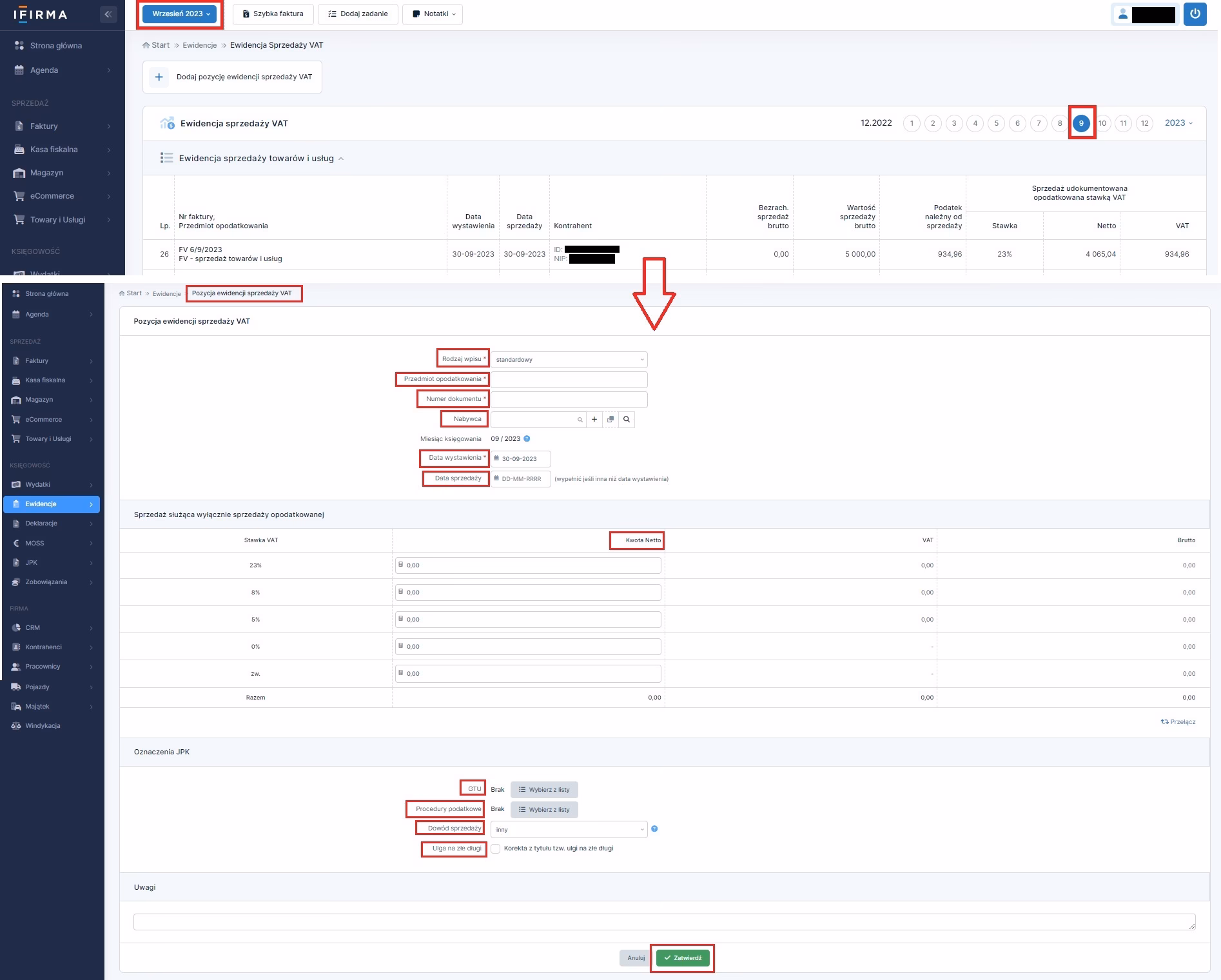Viewport: 1221px width, 980px height.
Task: Click the user profile icon in the top bar
Action: 1122,14
